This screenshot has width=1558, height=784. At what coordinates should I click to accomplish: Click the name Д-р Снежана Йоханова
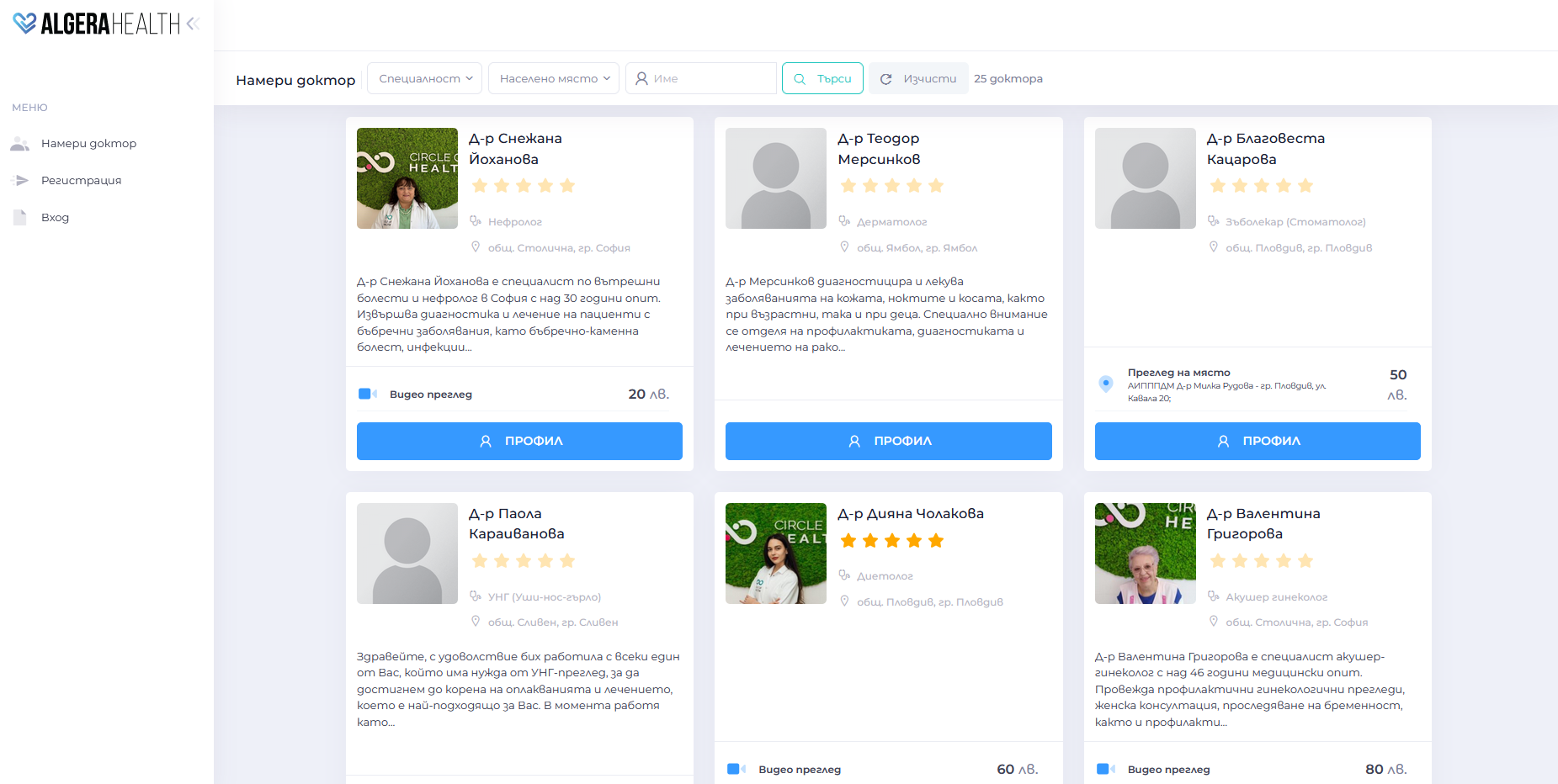coord(515,149)
